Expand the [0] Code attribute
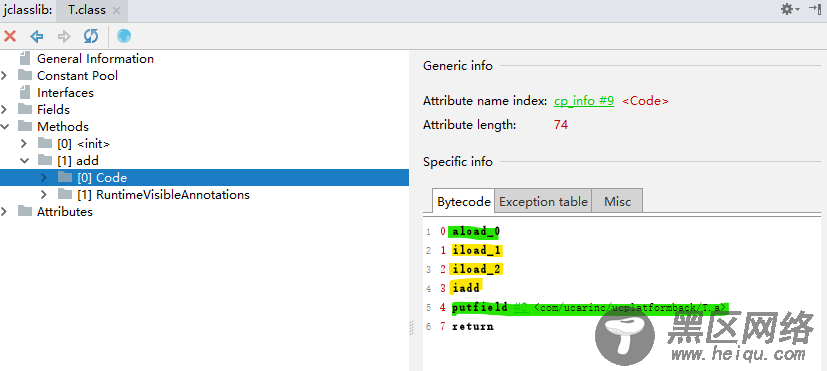 [x=44, y=177]
